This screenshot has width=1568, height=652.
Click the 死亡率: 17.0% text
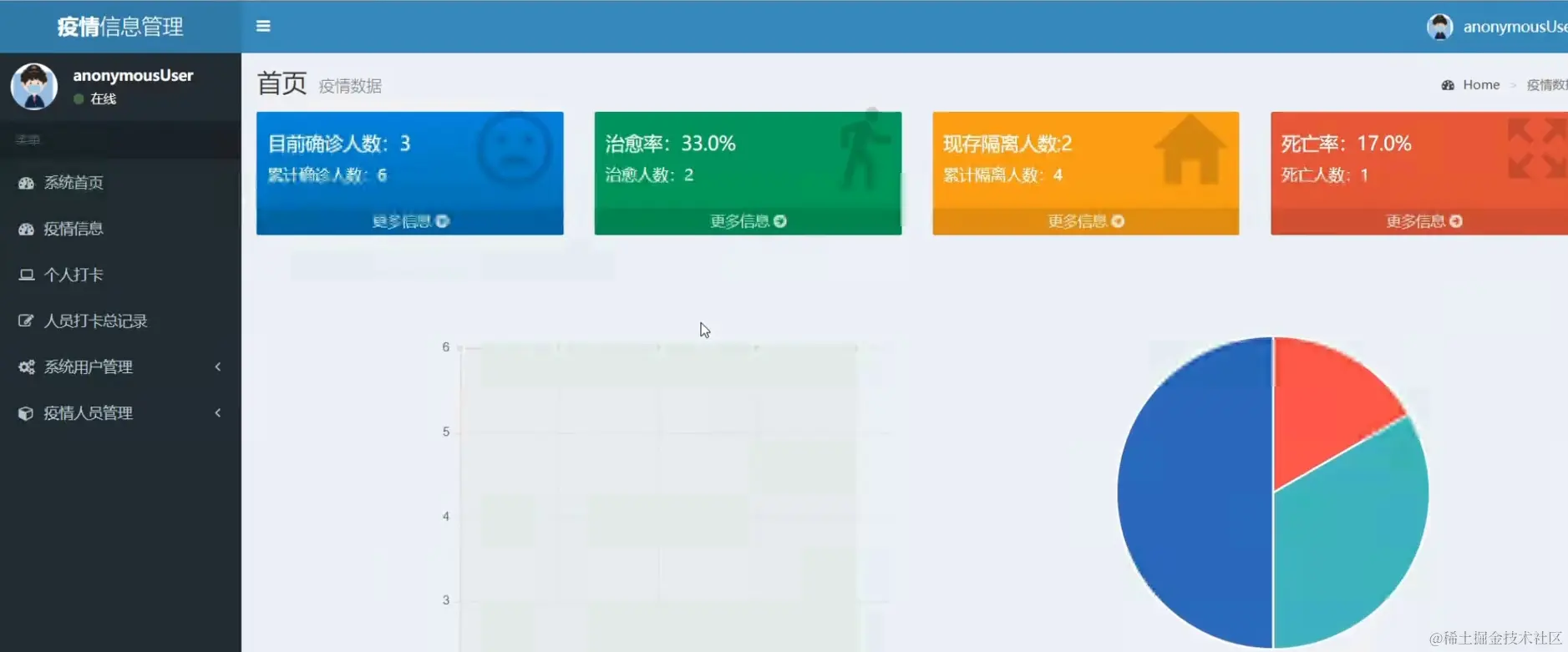[x=1346, y=144]
